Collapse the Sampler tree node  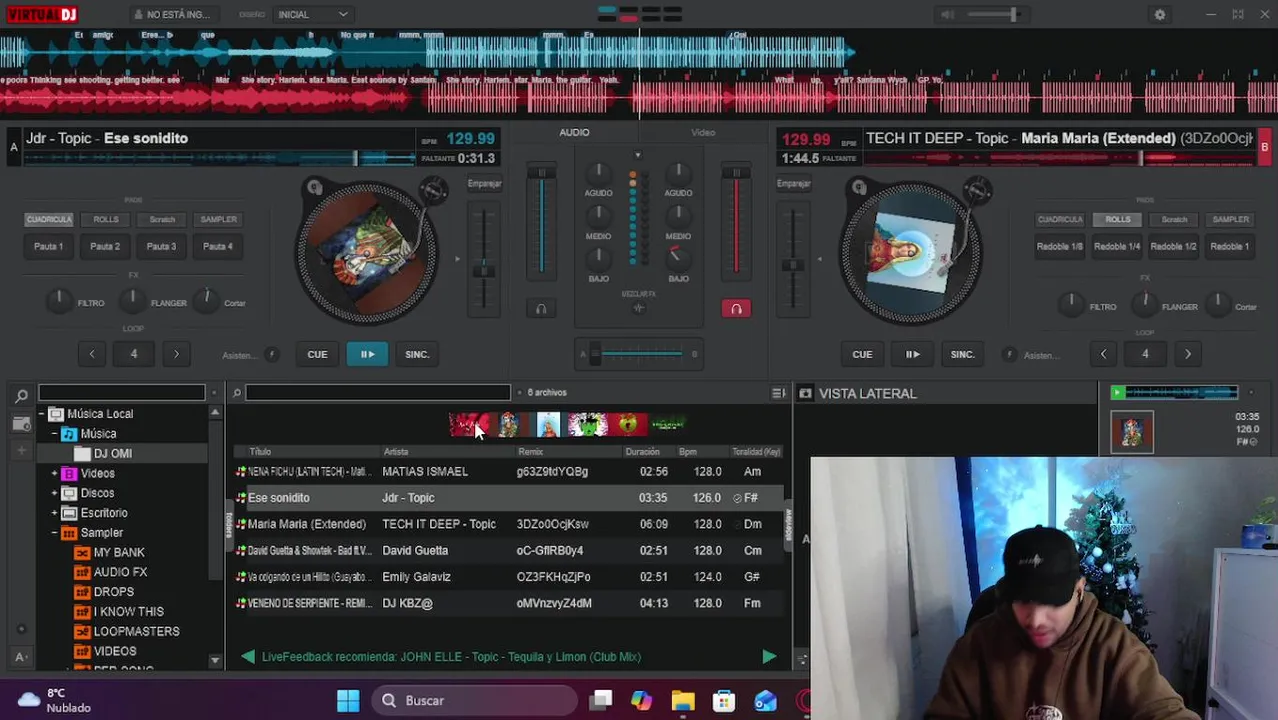(x=55, y=533)
